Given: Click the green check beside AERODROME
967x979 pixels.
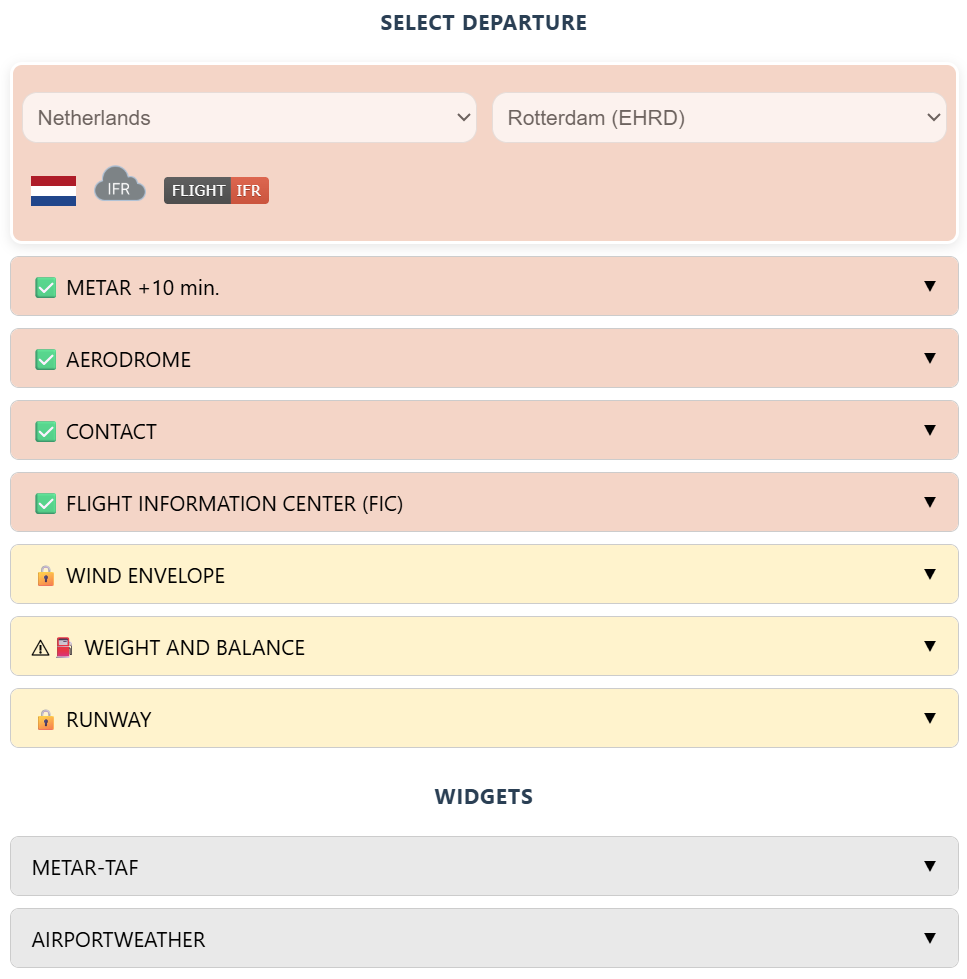Looking at the screenshot, I should pyautogui.click(x=45, y=360).
